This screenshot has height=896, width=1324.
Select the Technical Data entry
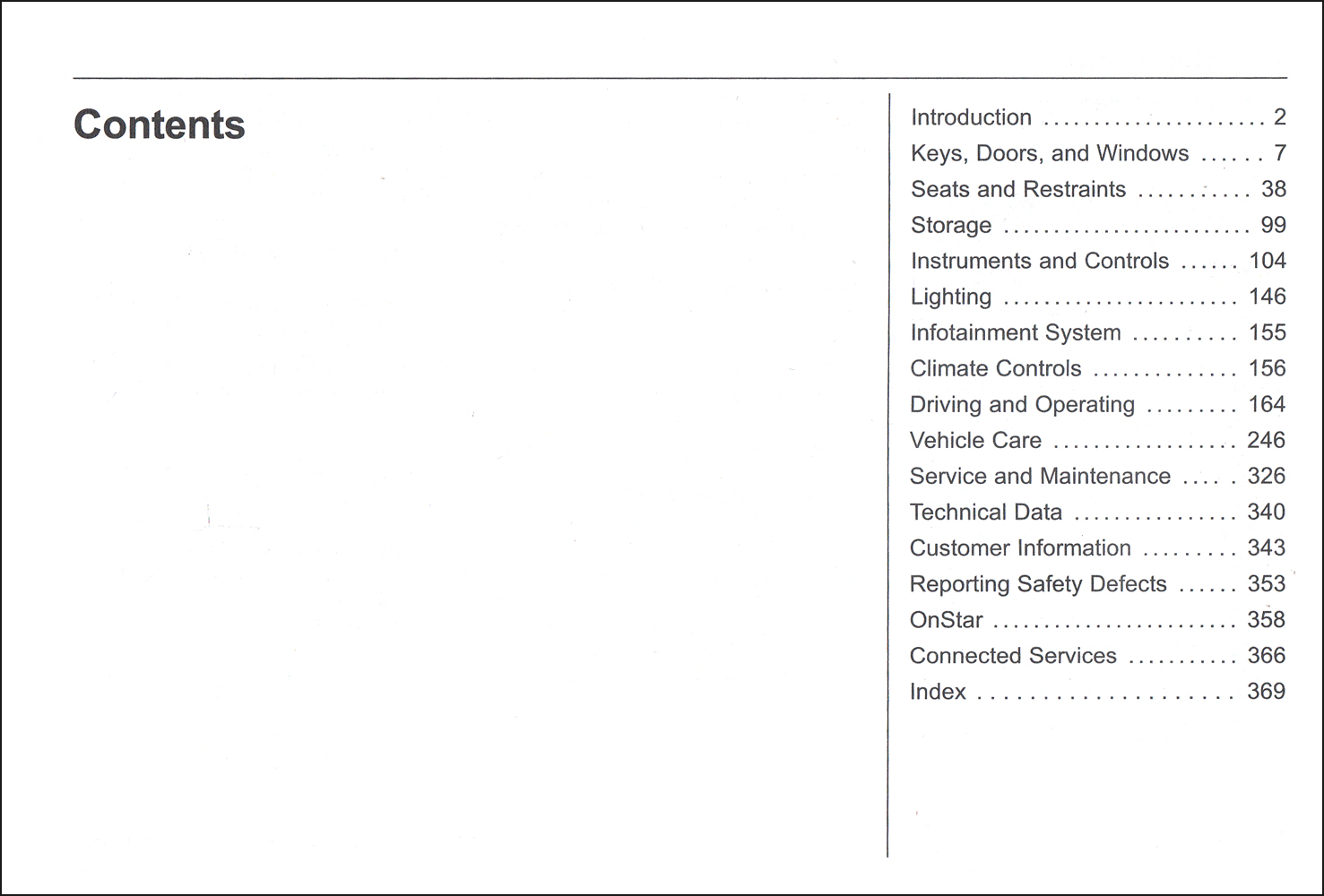coord(1098,512)
